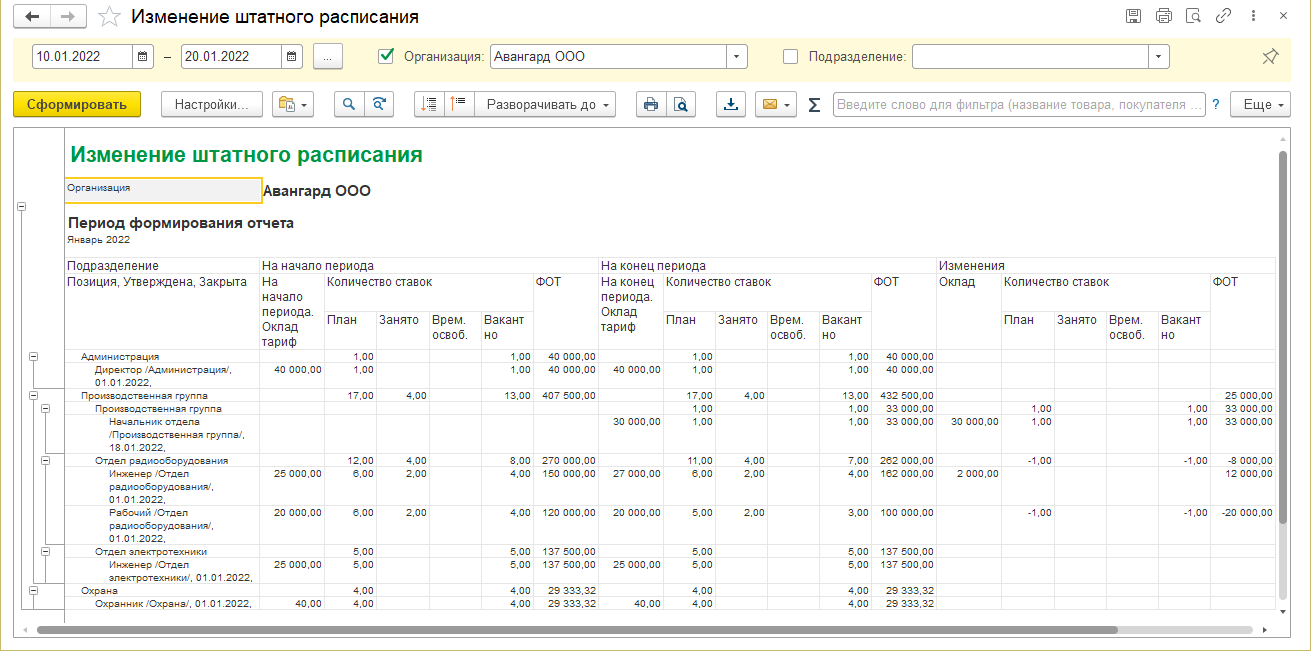
Task: Collapse the Администрация group in the report
Action: (x=33, y=356)
